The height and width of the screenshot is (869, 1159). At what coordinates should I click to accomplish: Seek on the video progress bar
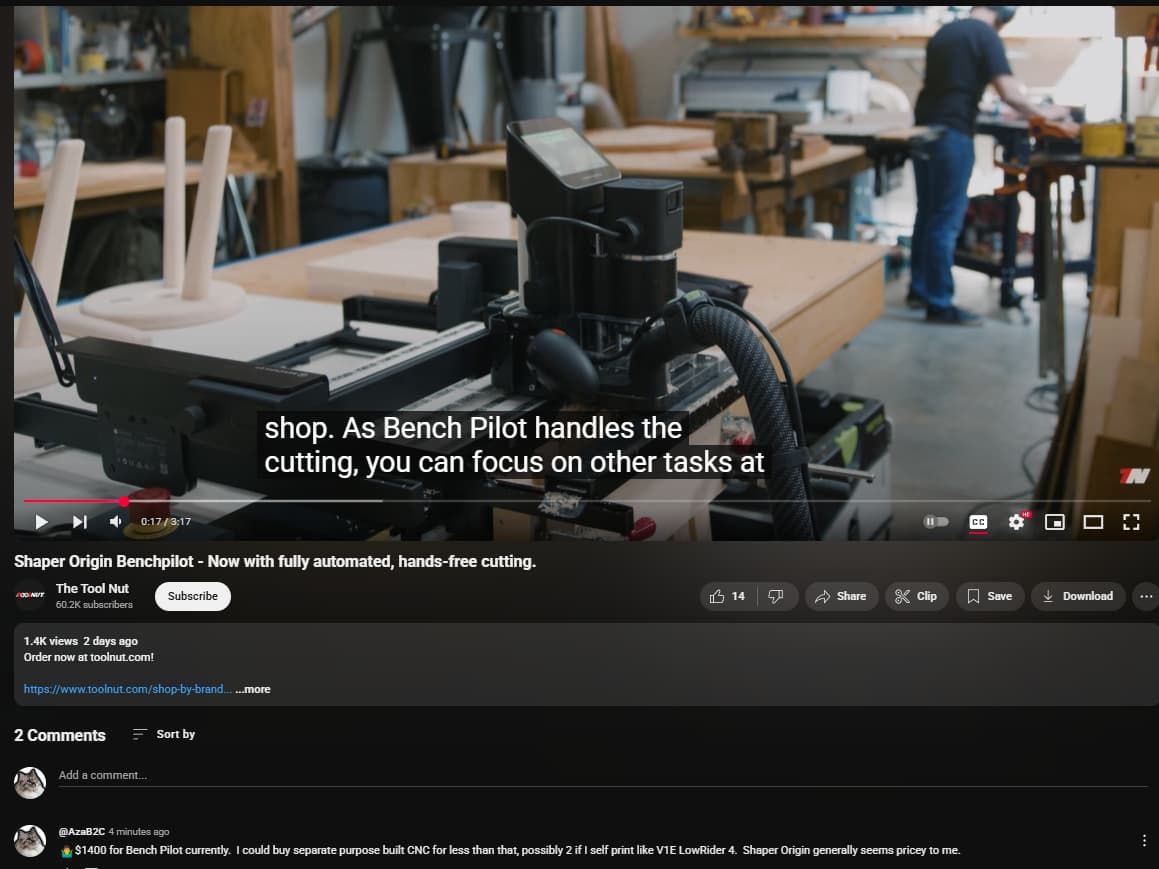[x=586, y=502]
